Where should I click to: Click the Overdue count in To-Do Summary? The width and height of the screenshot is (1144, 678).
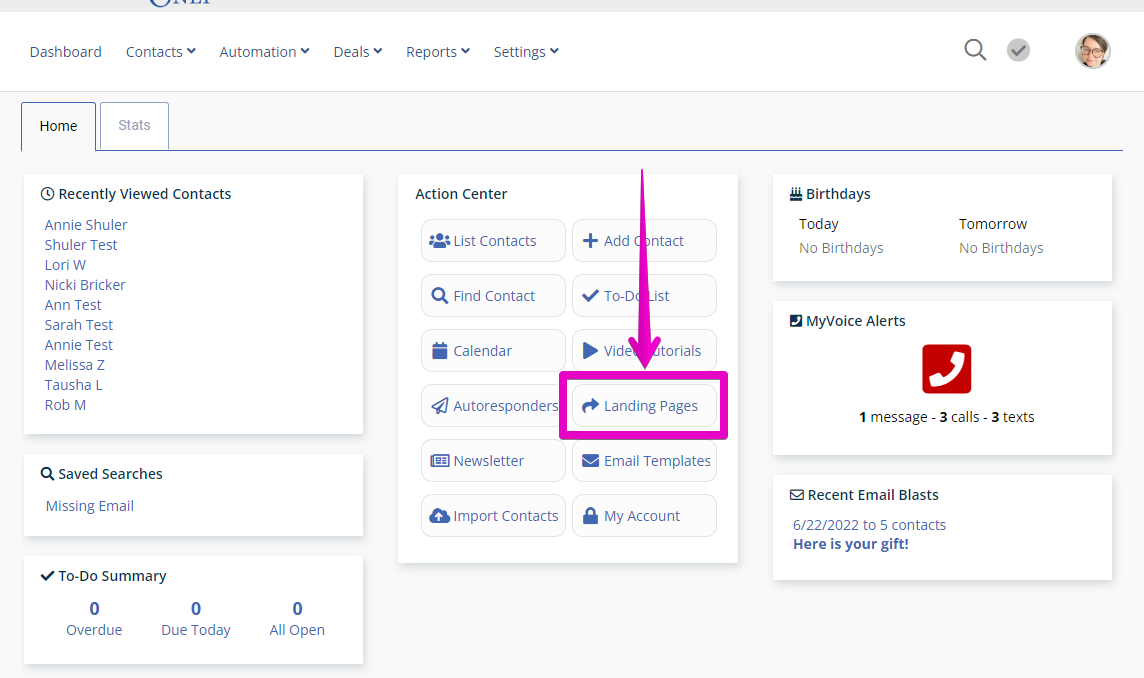(x=94, y=608)
